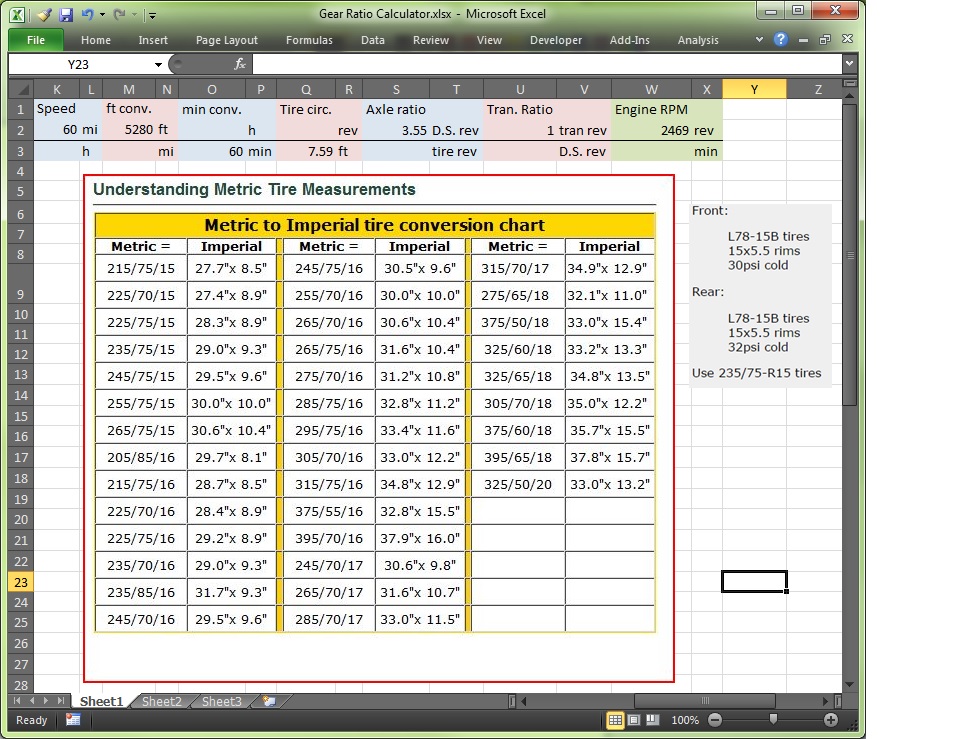
Task: Click the Front/Rear tire notes text box
Action: (x=760, y=296)
